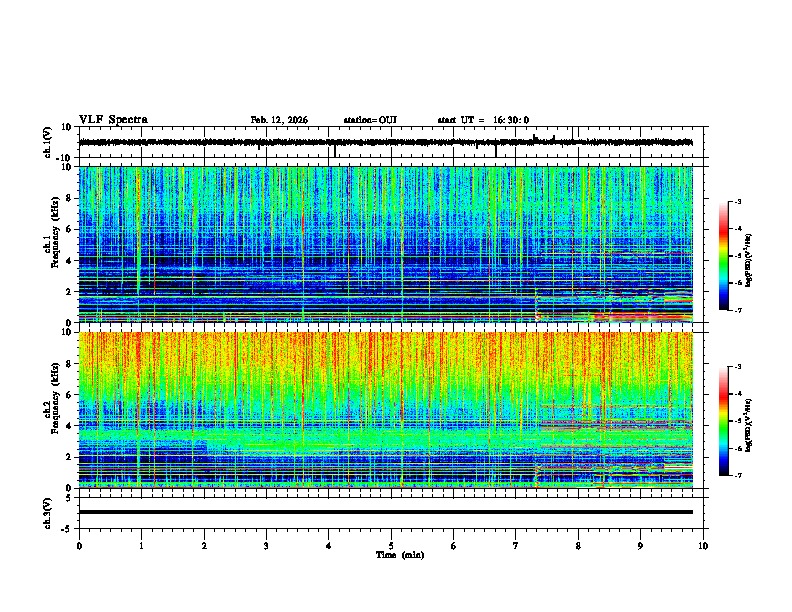Click time axis tick label "5"
792x612 pixels.
(391, 546)
